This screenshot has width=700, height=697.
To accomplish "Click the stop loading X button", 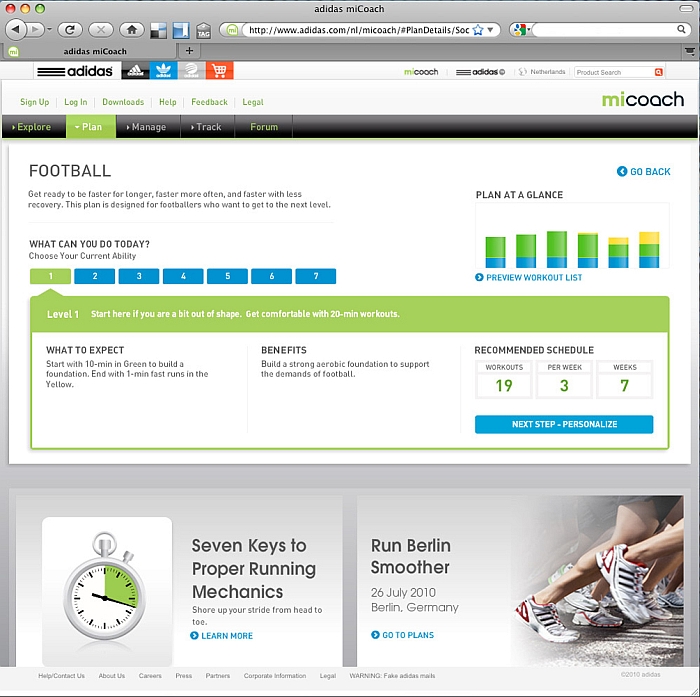I will [101, 30].
